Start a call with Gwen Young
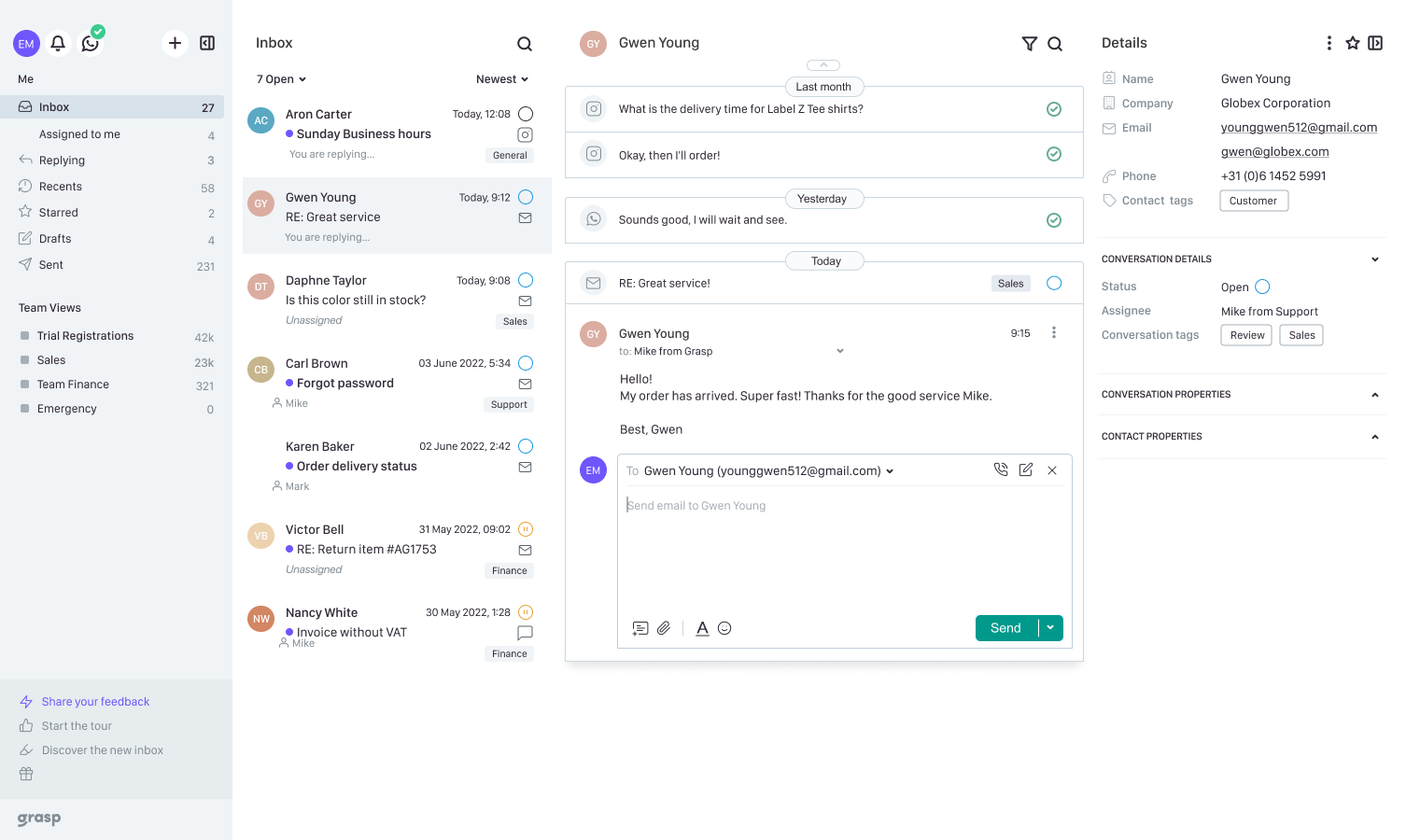This screenshot has height=840, width=1406. (1001, 469)
